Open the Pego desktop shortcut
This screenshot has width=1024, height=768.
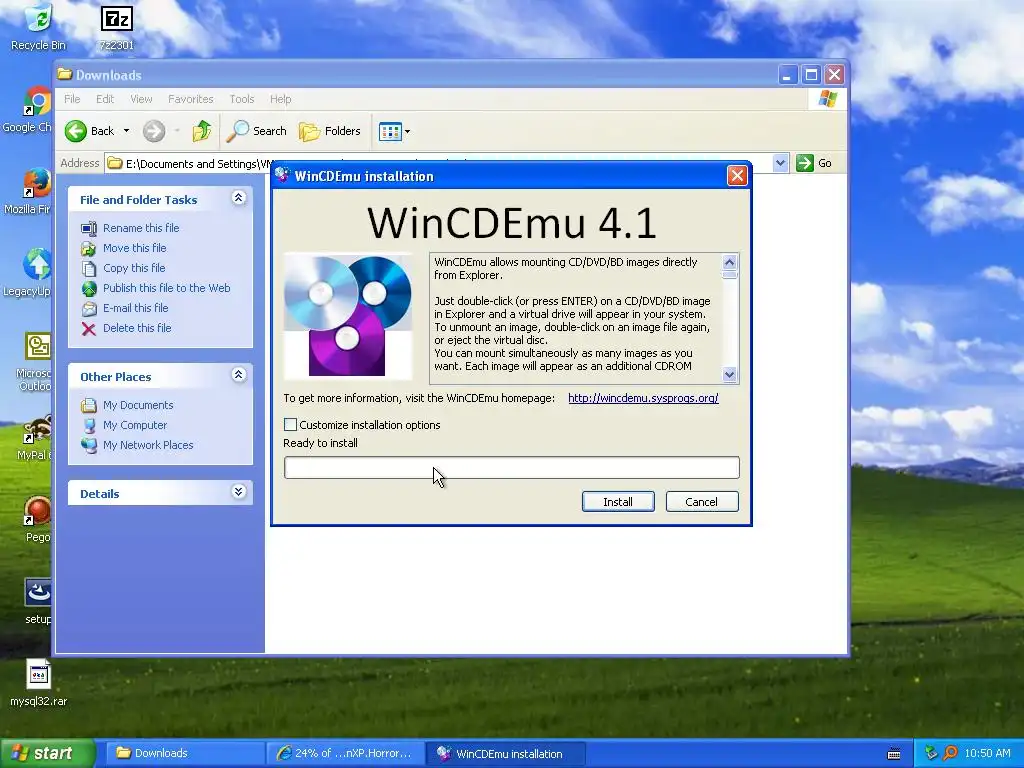tap(38, 519)
